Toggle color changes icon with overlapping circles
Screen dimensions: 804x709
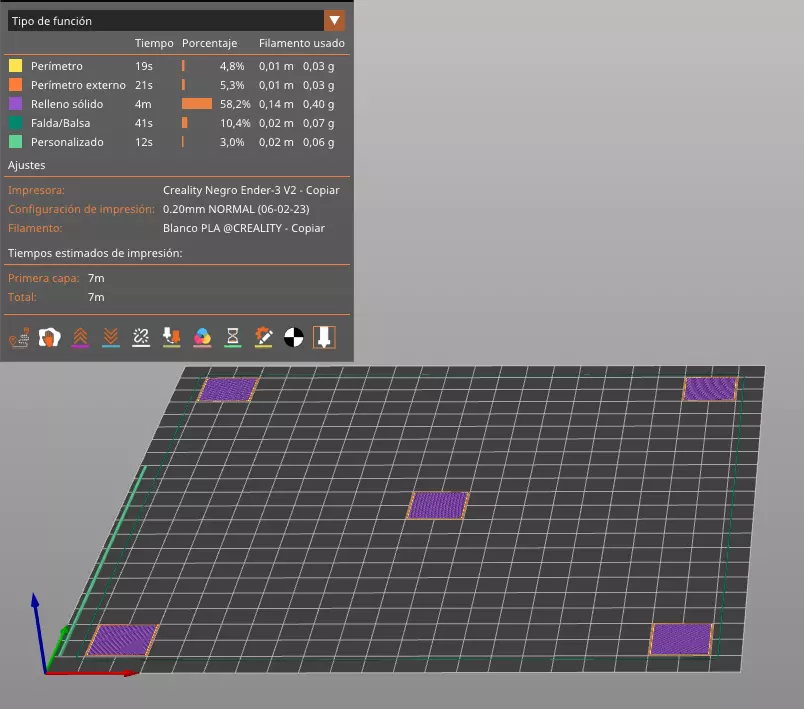(x=202, y=338)
